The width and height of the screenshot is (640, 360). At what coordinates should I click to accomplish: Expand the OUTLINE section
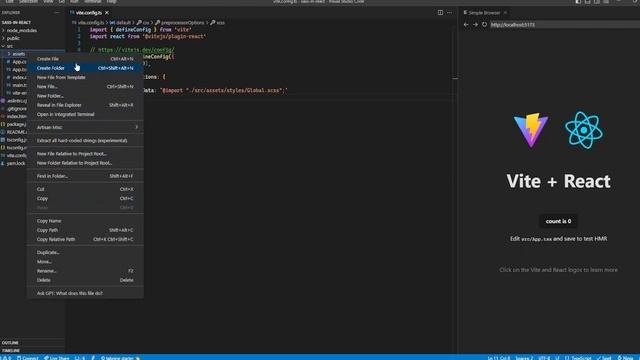point(11,342)
